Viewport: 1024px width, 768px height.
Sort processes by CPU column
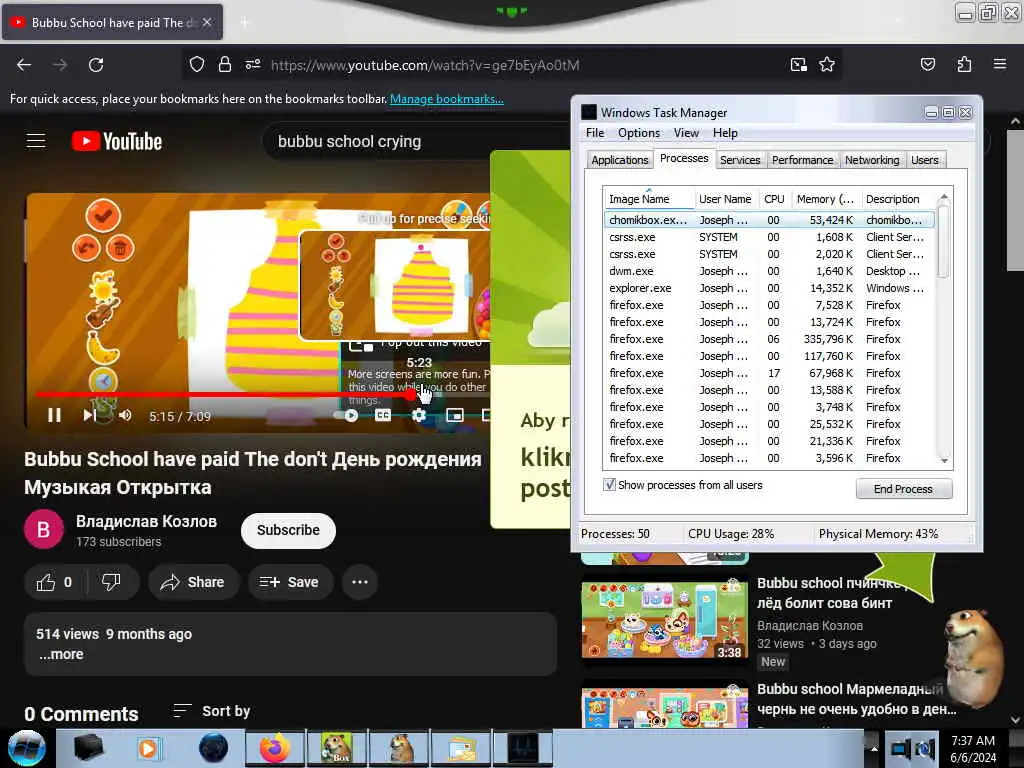click(x=774, y=199)
